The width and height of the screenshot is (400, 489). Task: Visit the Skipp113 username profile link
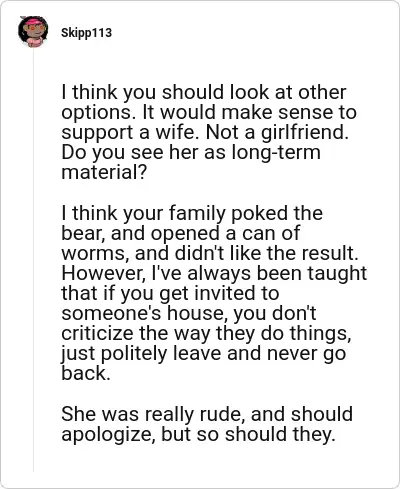click(86, 33)
